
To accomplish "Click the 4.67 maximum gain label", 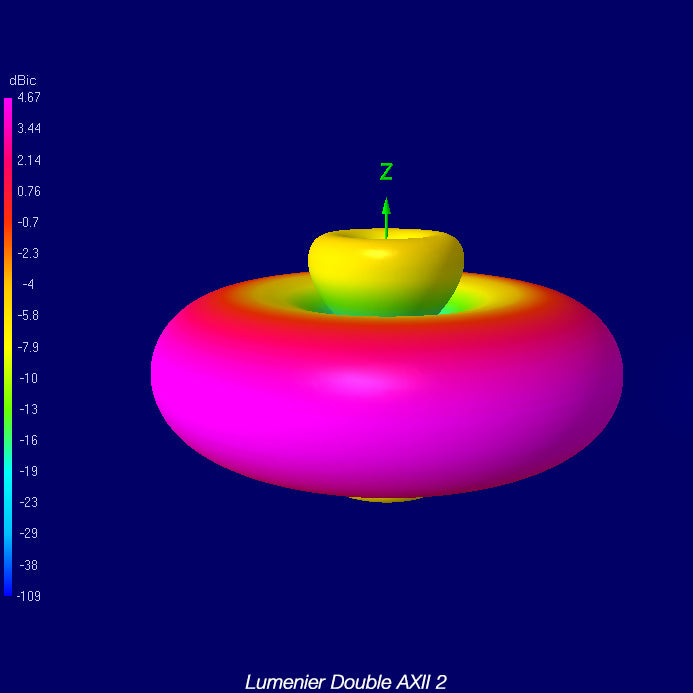I will point(28,97).
